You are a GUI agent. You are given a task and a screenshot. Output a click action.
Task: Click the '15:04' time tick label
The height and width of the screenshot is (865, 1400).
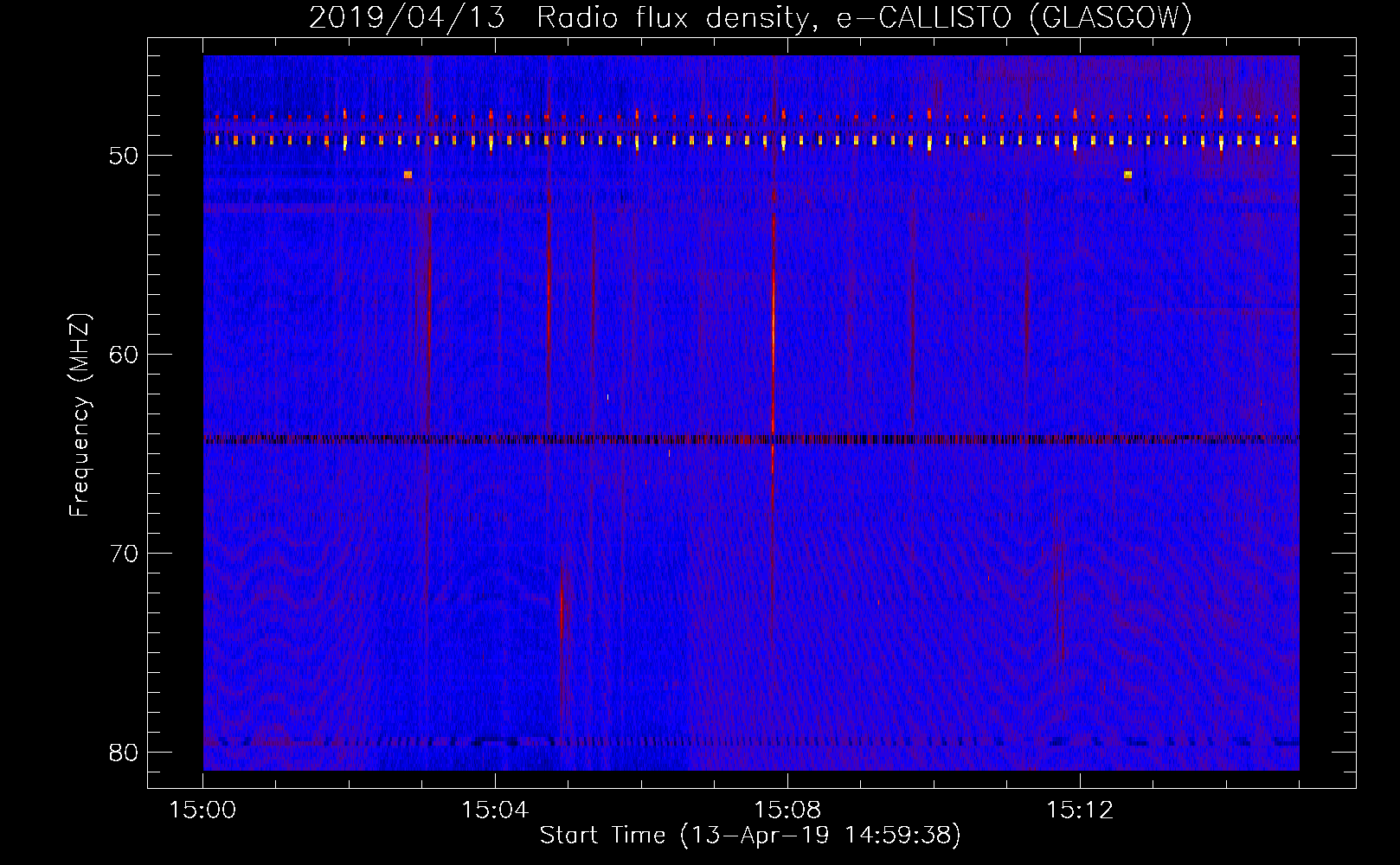coord(495,811)
